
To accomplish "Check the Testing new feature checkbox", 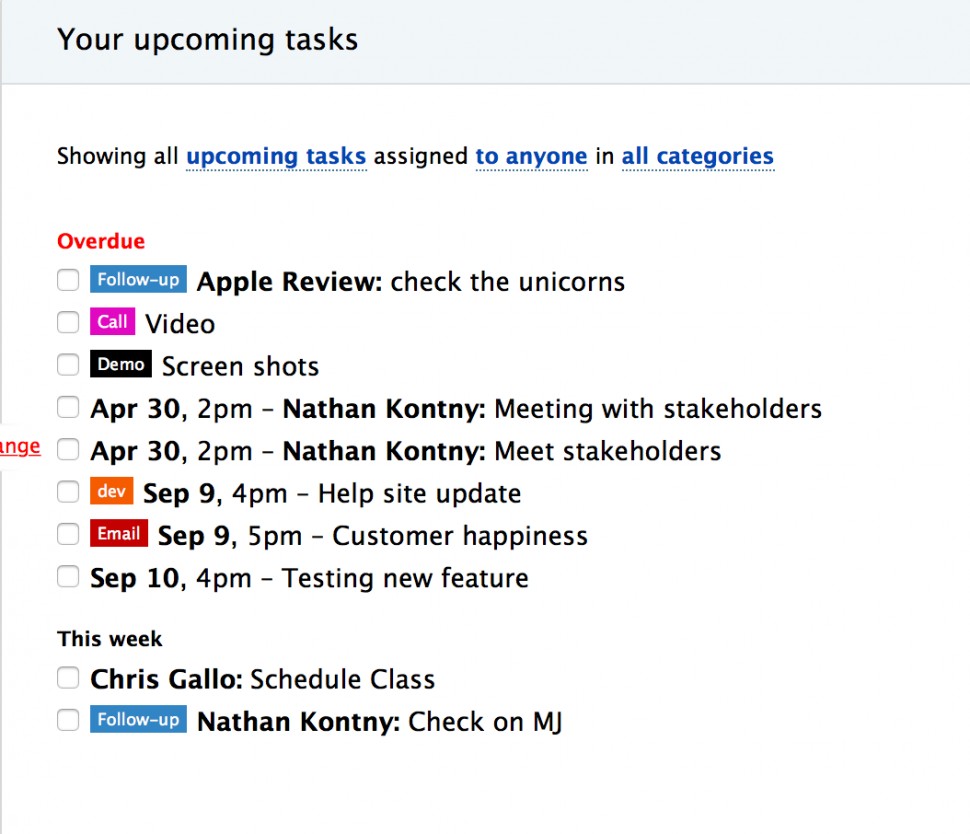I will point(68,577).
